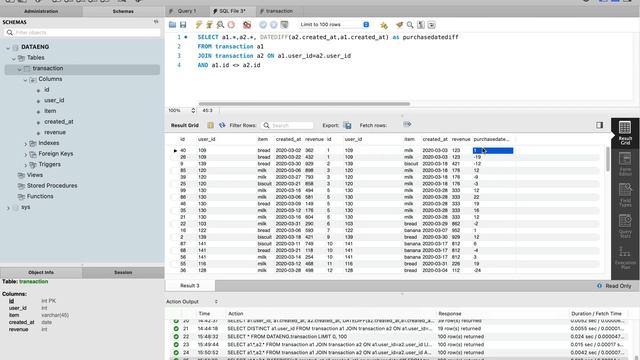Screen dimensions: 640x360
Task: Click the purchasedate... column header
Action: (491, 139)
